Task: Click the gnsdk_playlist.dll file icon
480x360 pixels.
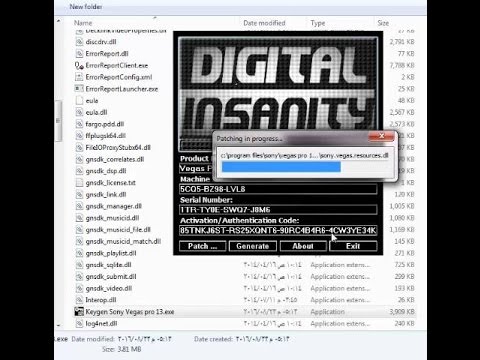Action: (x=79, y=253)
